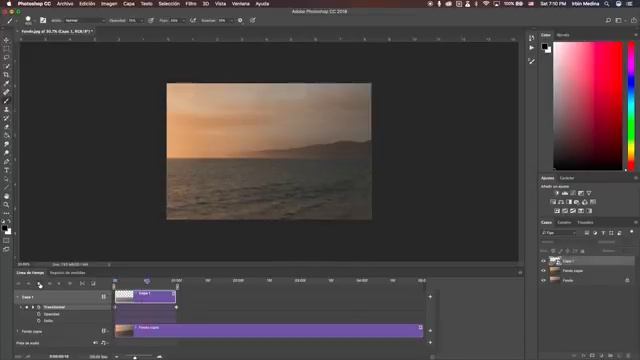Add media to the Capa 1 track
This screenshot has height=360, width=640.
click(430, 297)
